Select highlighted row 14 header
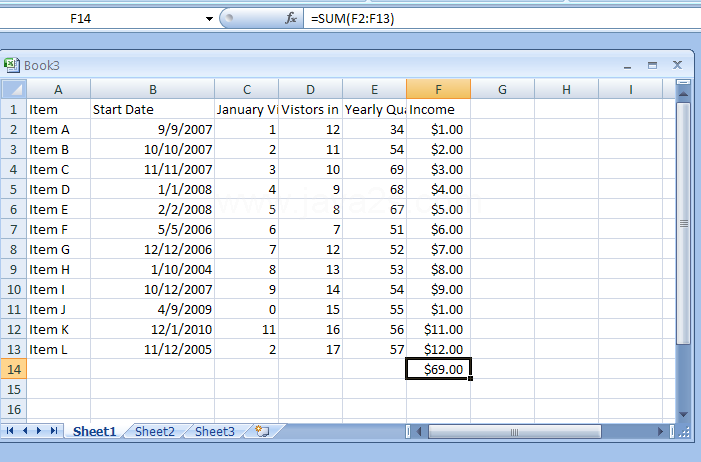The width and height of the screenshot is (701, 462). tap(13, 369)
